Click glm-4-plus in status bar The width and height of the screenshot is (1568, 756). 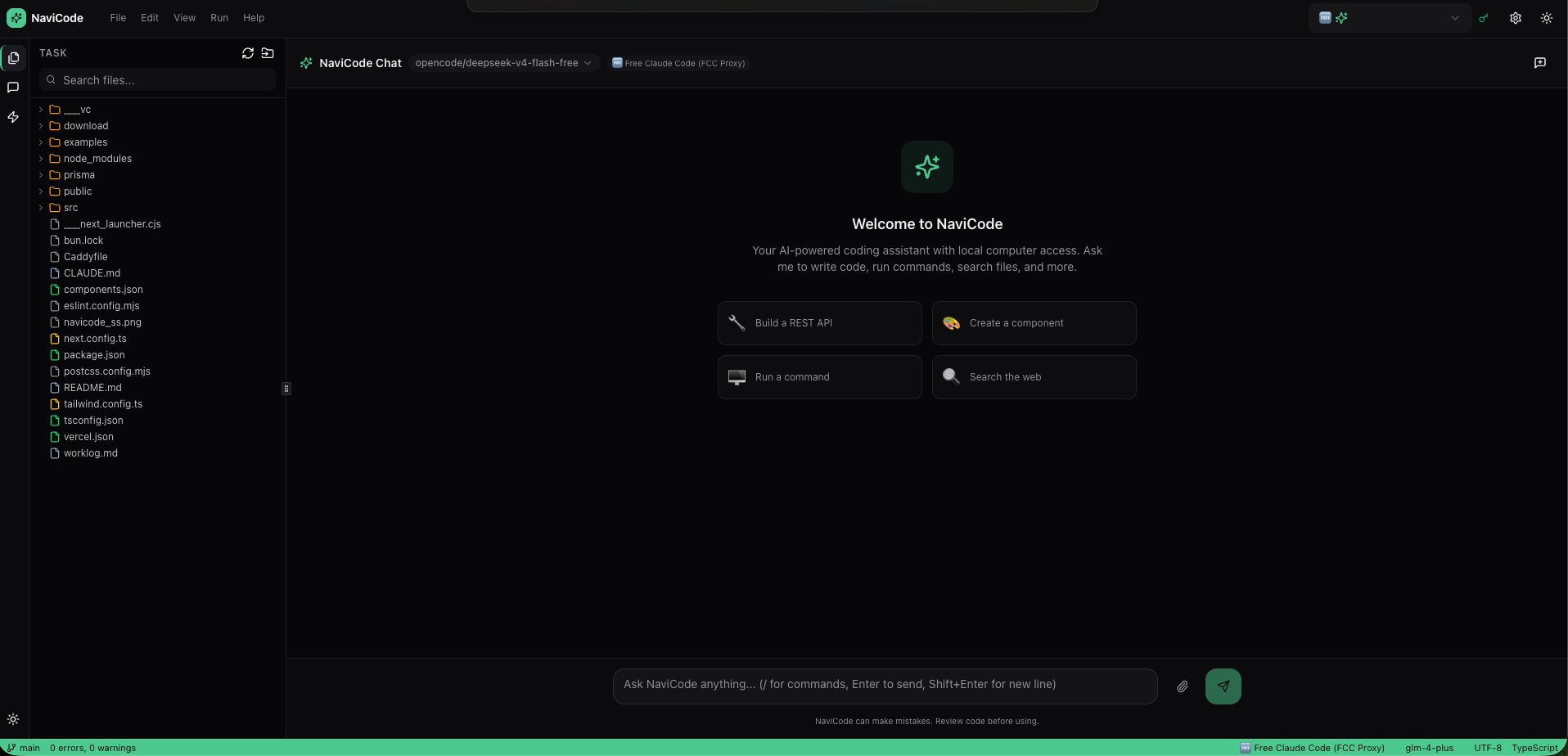[1429, 748]
